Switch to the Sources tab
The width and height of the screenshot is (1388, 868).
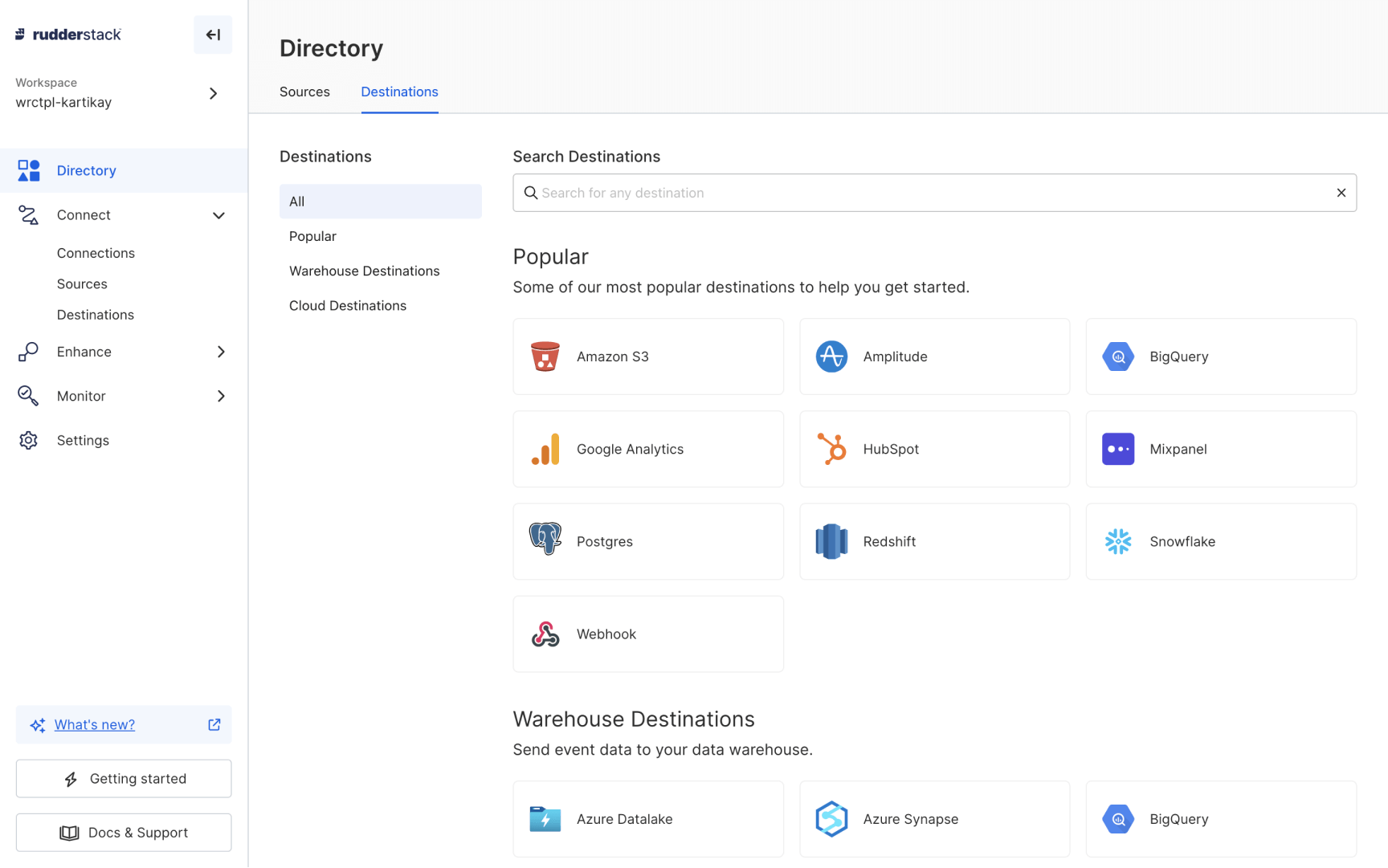click(x=304, y=92)
